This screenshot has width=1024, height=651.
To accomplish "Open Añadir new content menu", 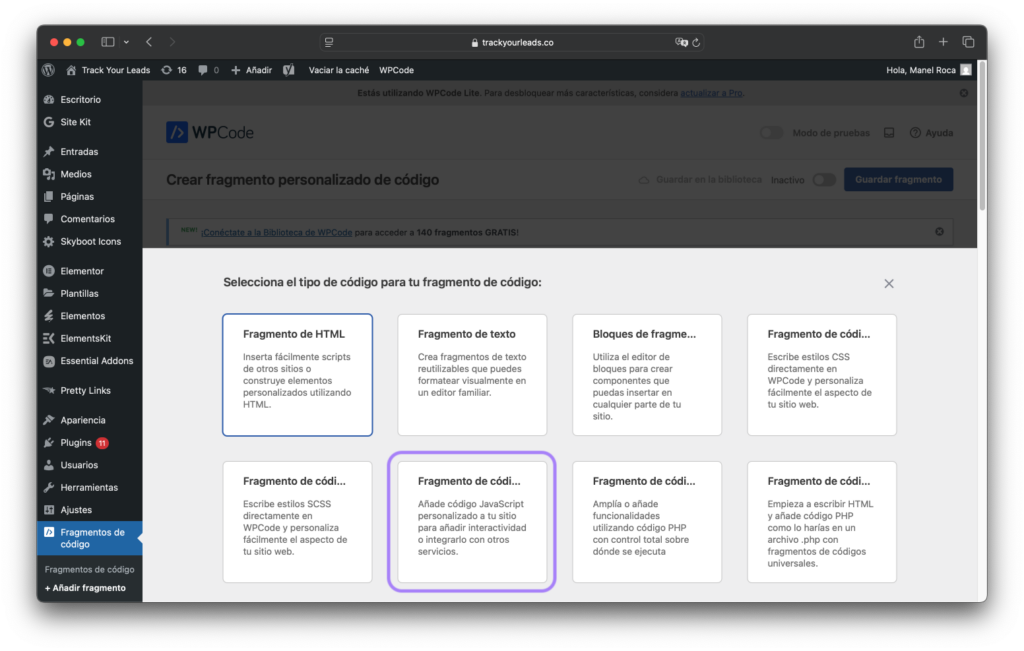I will click(251, 70).
